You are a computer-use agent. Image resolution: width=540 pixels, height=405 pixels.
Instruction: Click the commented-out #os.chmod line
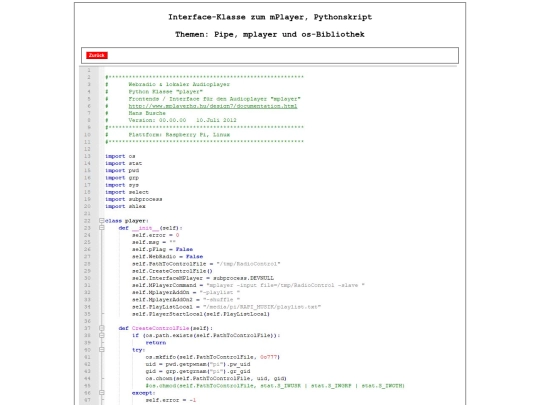pos(275,386)
